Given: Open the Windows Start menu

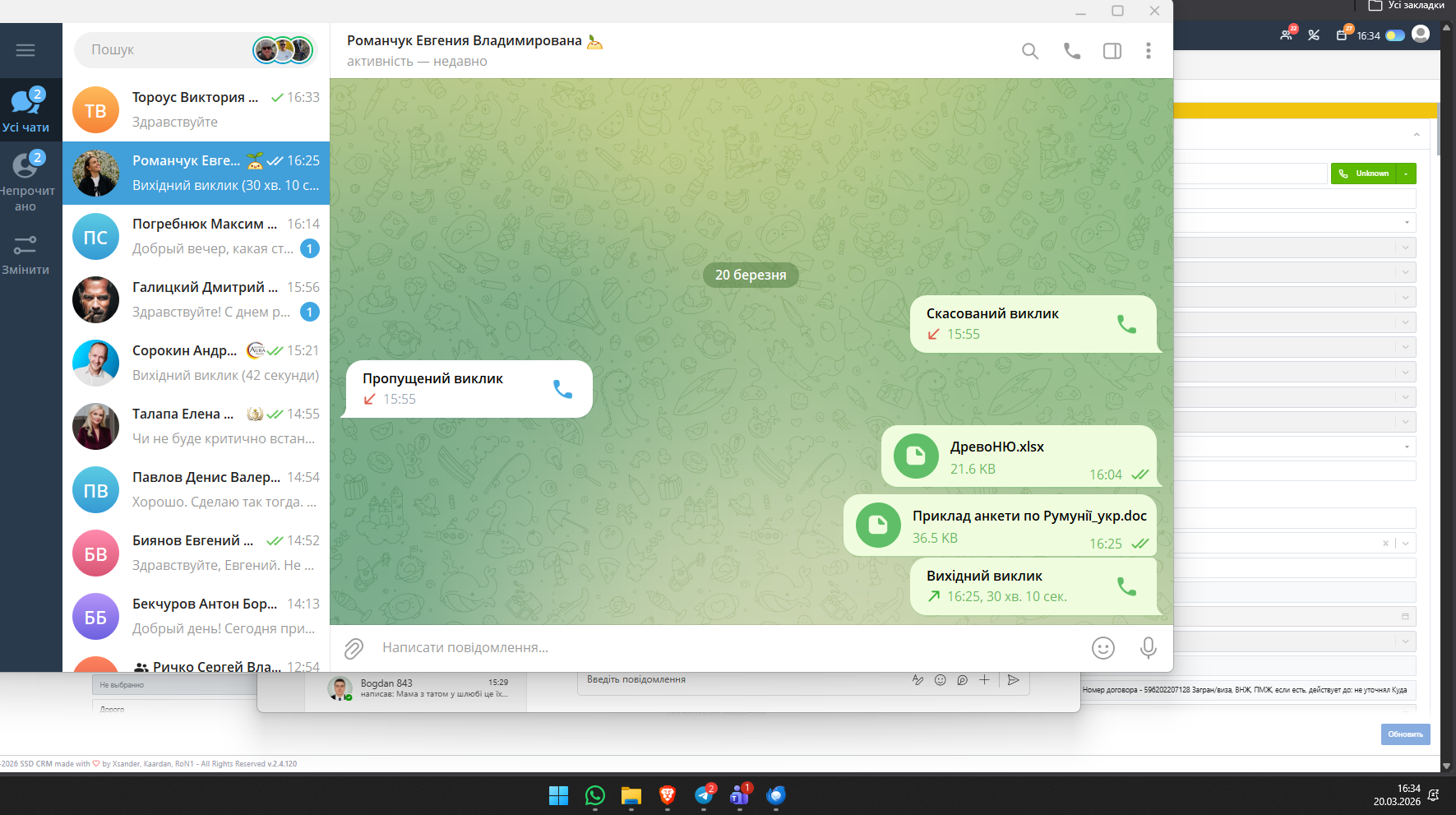Looking at the screenshot, I should [559, 795].
